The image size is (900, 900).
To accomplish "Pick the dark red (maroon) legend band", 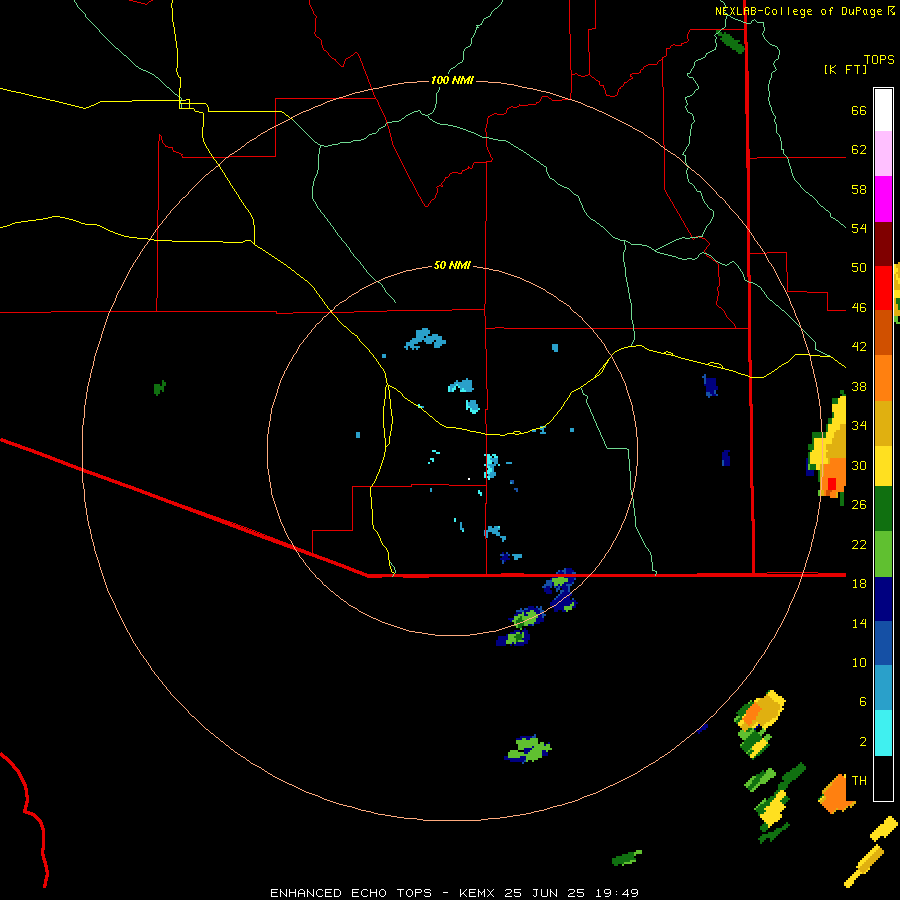I will pos(883,243).
